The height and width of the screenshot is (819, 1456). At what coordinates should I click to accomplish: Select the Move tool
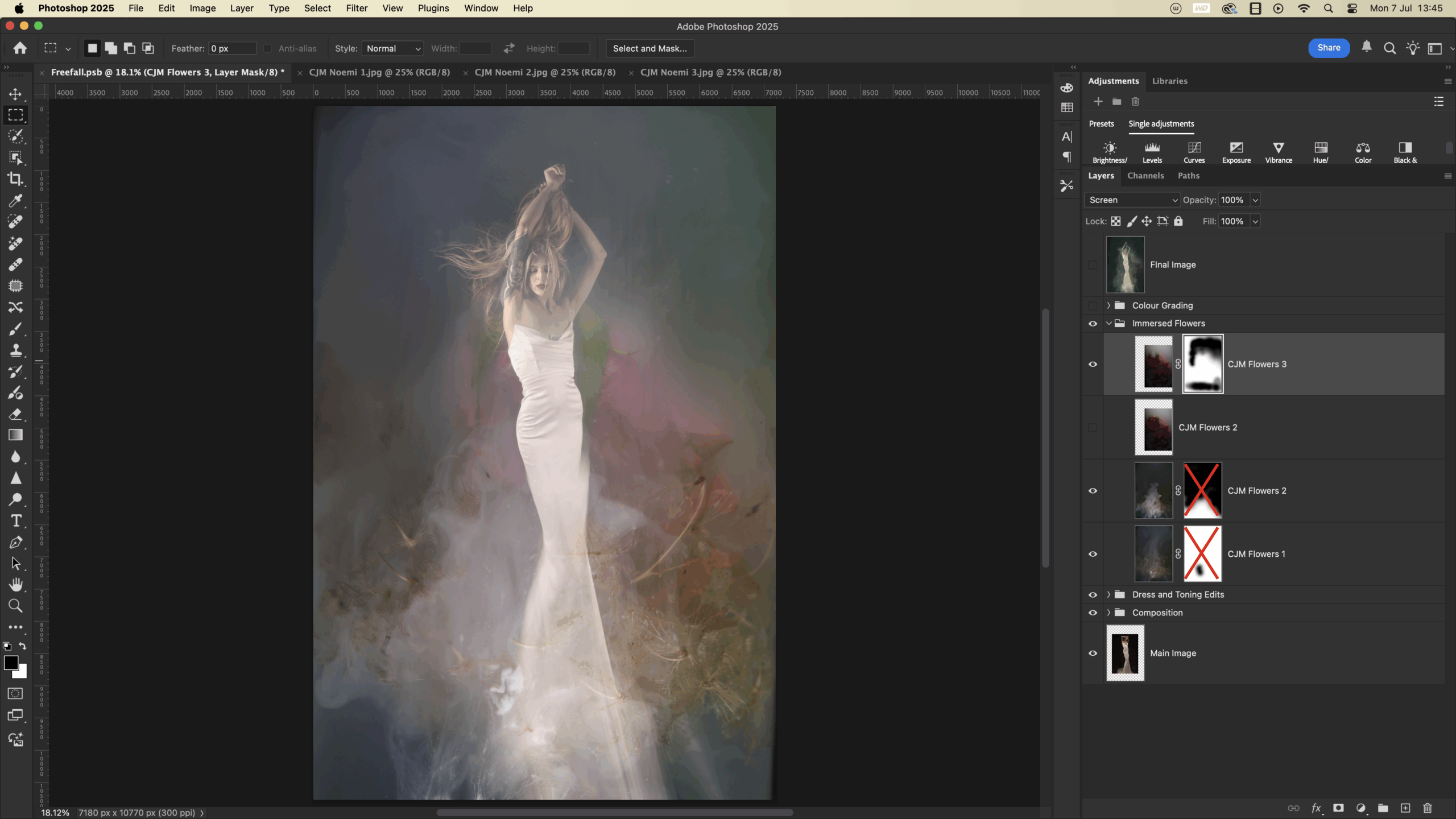[15, 94]
